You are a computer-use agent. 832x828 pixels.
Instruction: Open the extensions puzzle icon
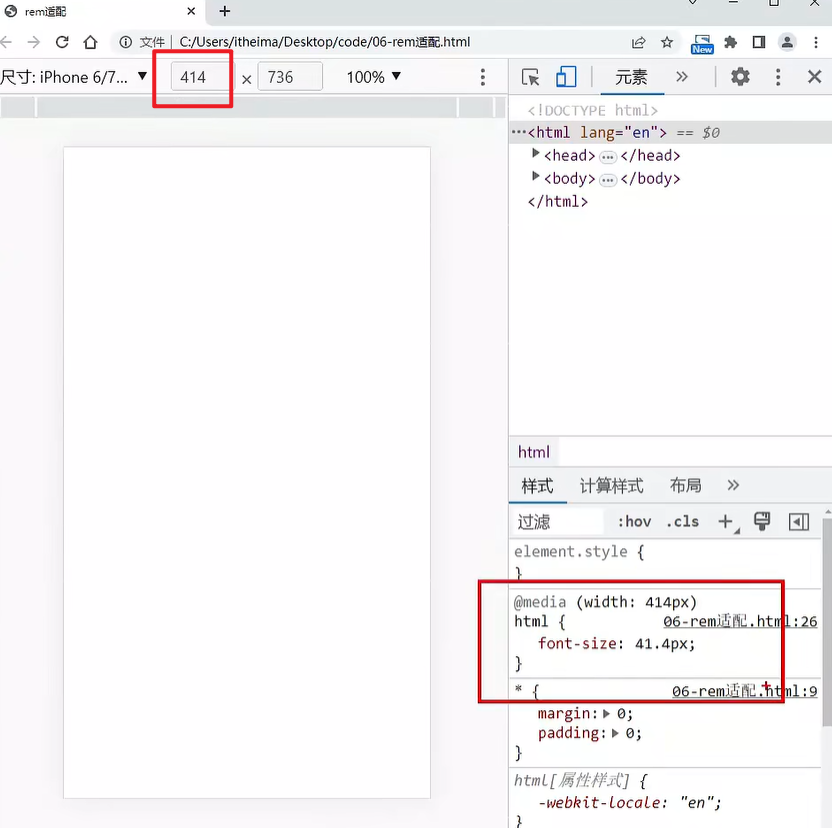[x=731, y=42]
